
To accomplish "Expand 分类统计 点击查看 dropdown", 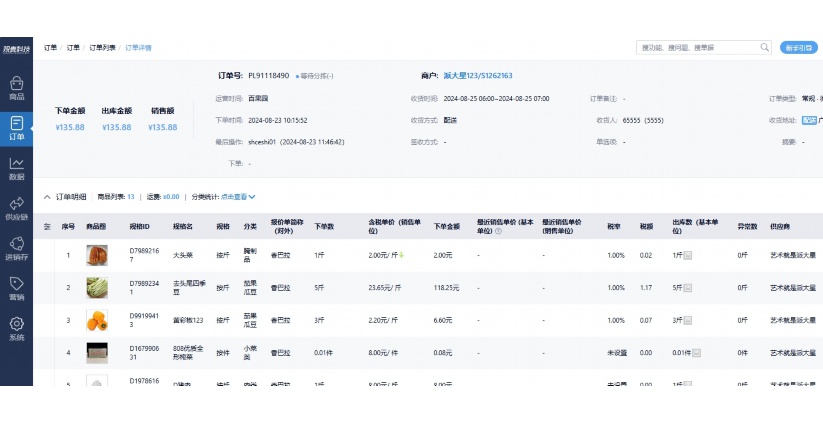I will pos(238,197).
